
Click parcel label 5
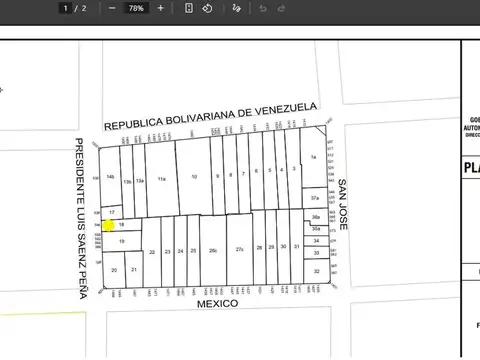point(270,170)
